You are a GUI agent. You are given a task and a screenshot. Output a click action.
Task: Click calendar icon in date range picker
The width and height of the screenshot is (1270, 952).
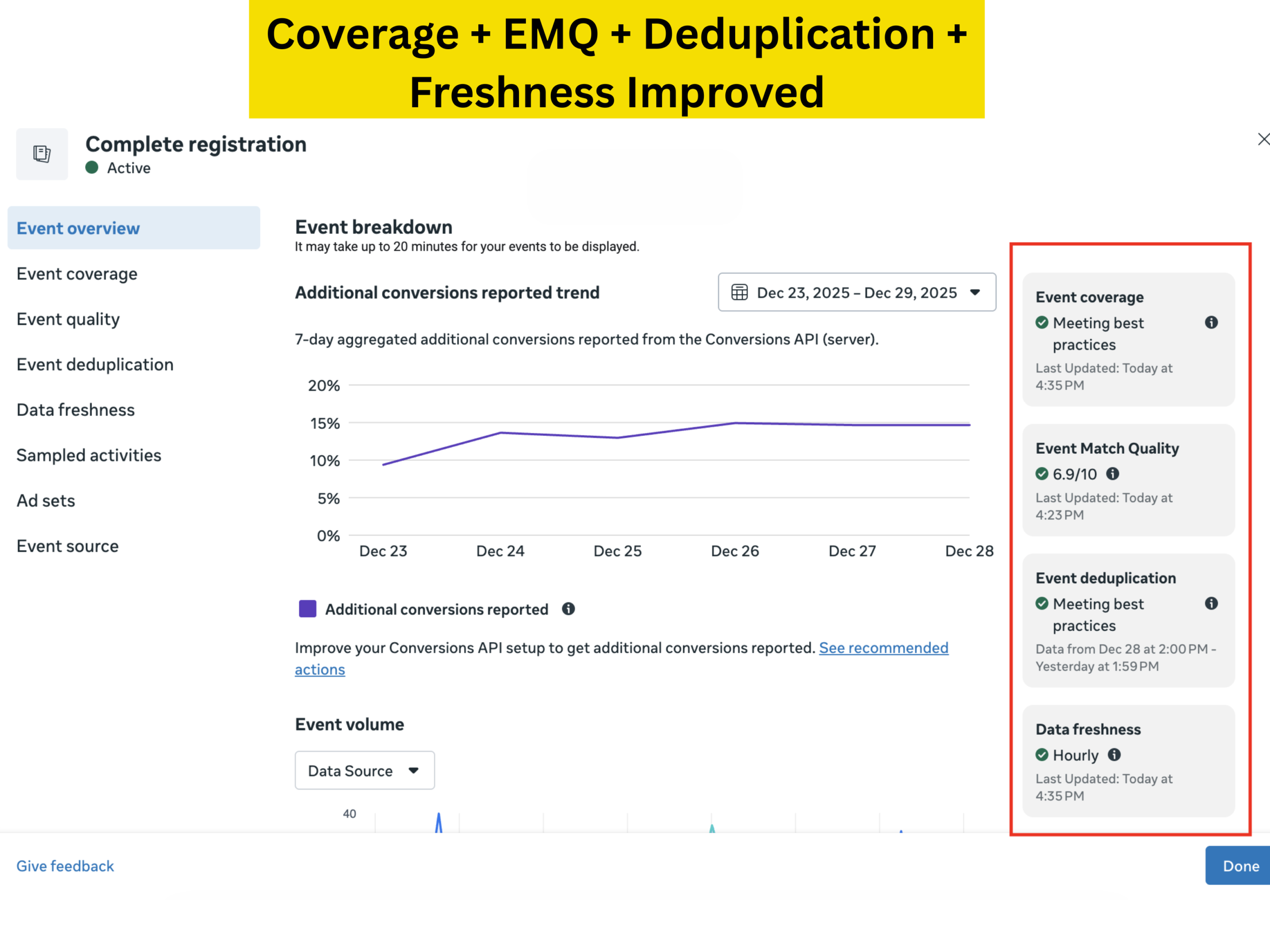point(739,292)
